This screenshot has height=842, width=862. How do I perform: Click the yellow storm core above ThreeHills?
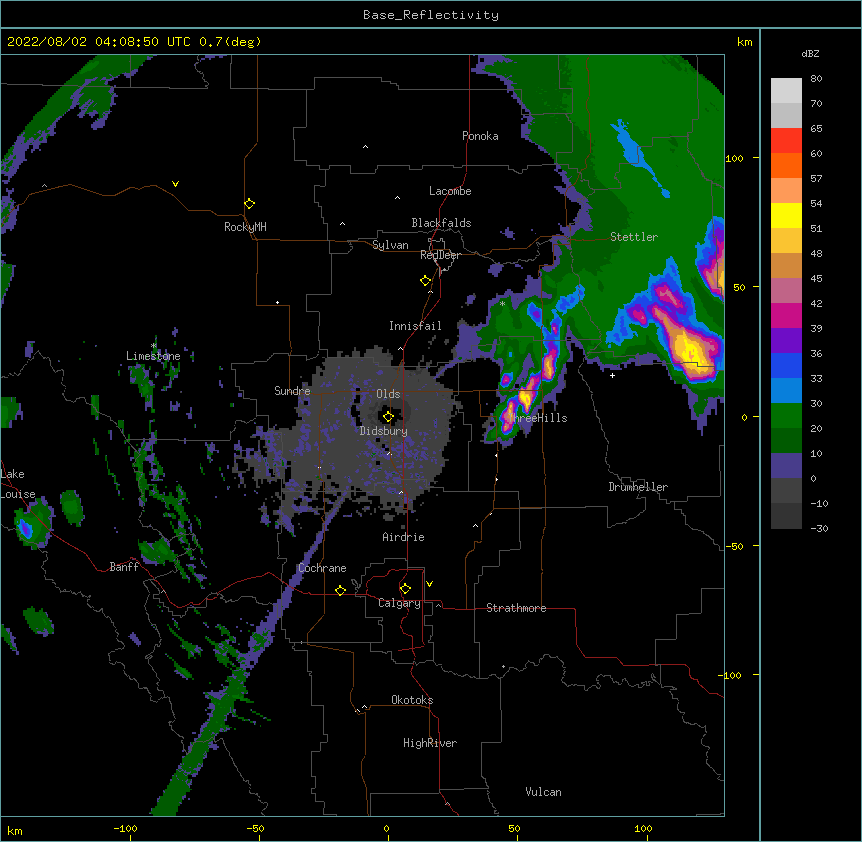tap(526, 396)
